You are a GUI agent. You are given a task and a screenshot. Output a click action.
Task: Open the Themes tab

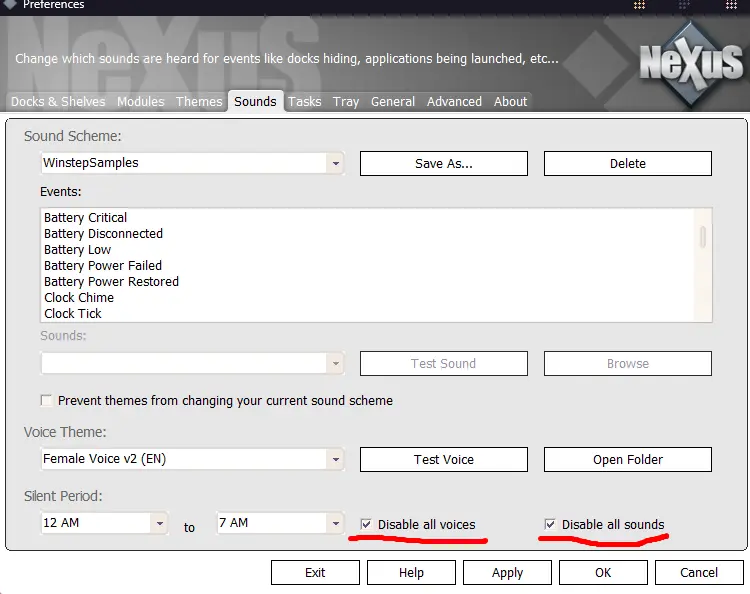click(199, 101)
